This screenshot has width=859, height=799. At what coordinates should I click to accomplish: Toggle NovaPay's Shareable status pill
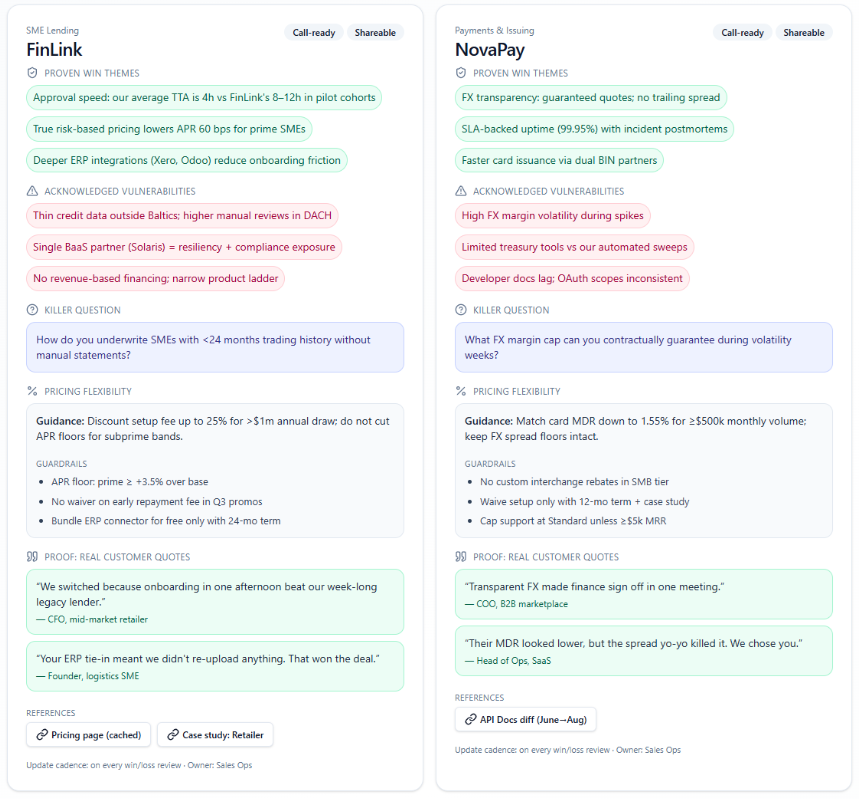coord(803,32)
